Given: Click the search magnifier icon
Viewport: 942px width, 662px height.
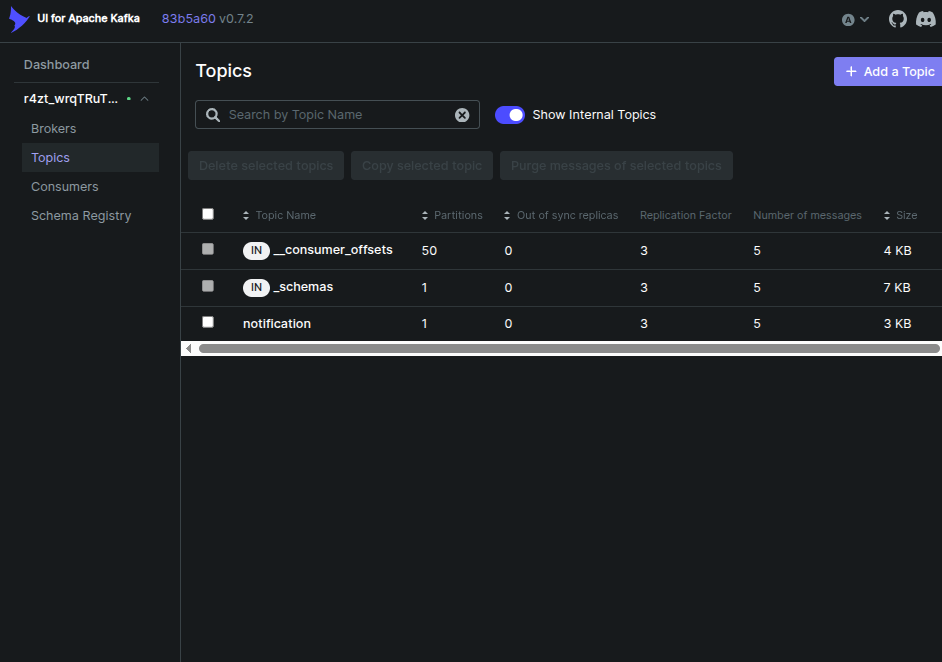Looking at the screenshot, I should (213, 115).
